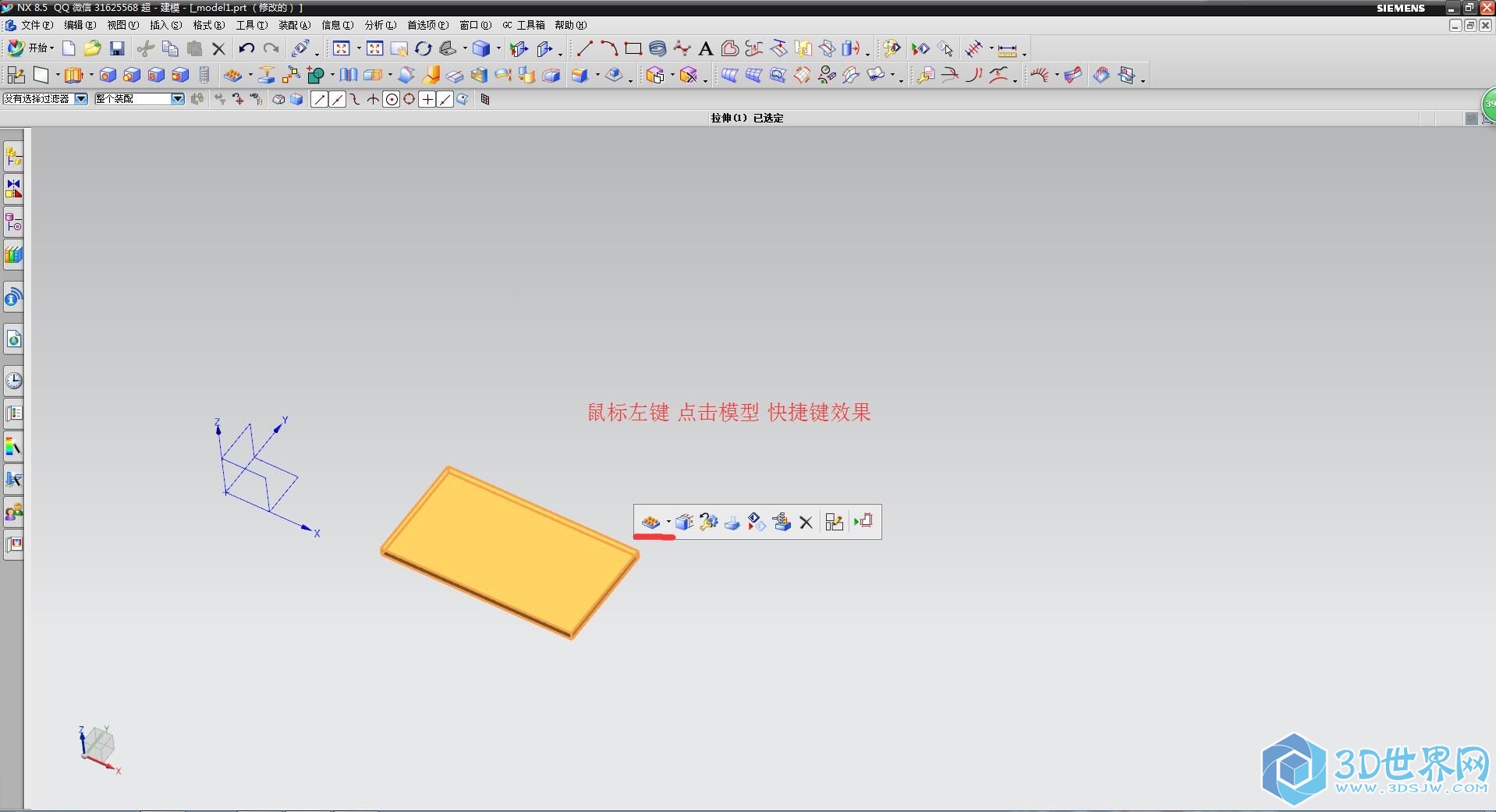Open the 分析(L) menu
1496x812 pixels.
coord(381,25)
